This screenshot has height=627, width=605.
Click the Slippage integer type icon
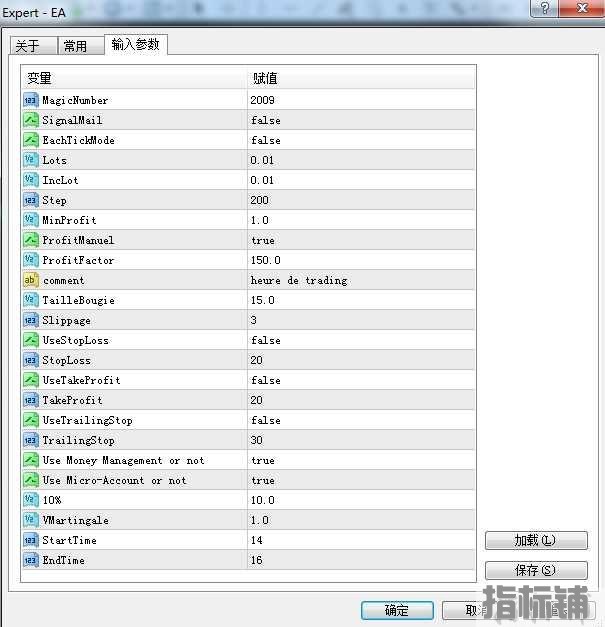pos(30,320)
